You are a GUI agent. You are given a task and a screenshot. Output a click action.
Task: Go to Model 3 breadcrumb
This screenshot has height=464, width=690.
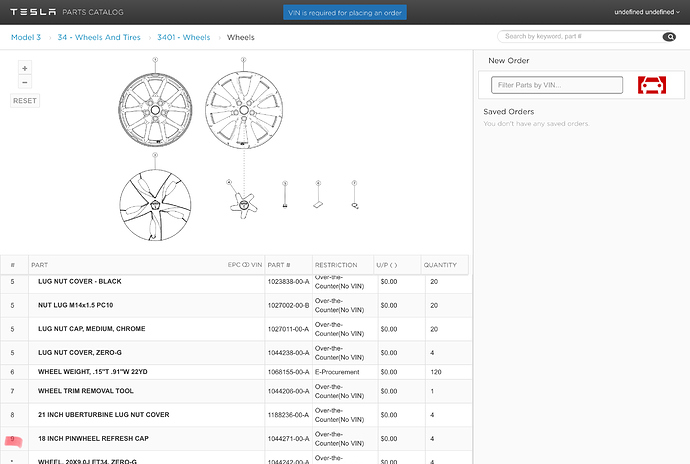point(26,37)
